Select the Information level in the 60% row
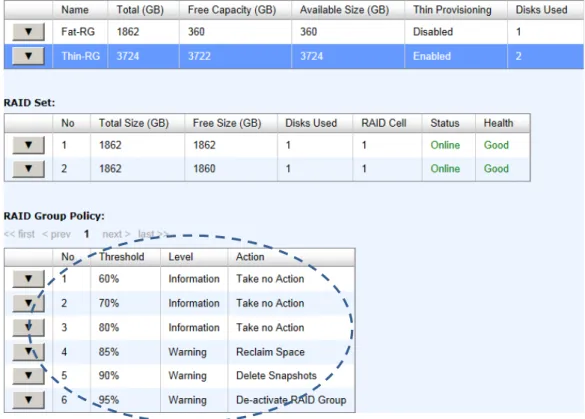The height and width of the screenshot is (419, 585). click(194, 279)
